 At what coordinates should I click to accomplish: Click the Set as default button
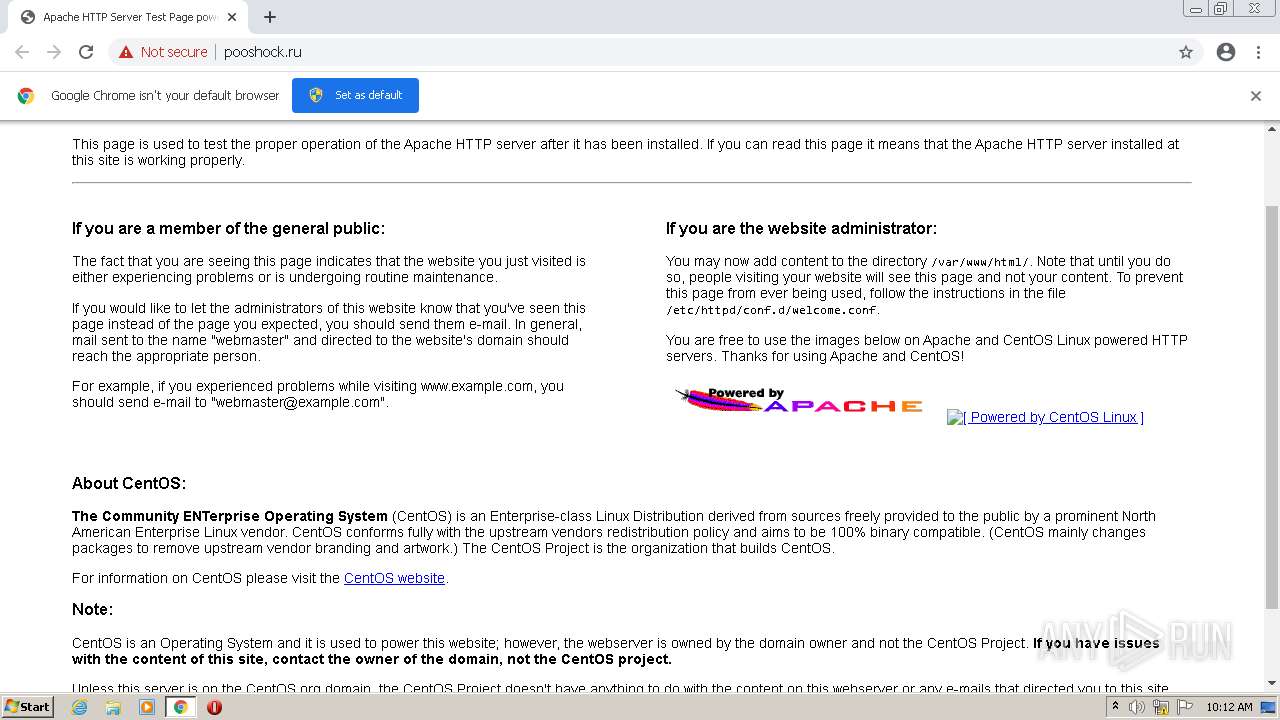(355, 95)
